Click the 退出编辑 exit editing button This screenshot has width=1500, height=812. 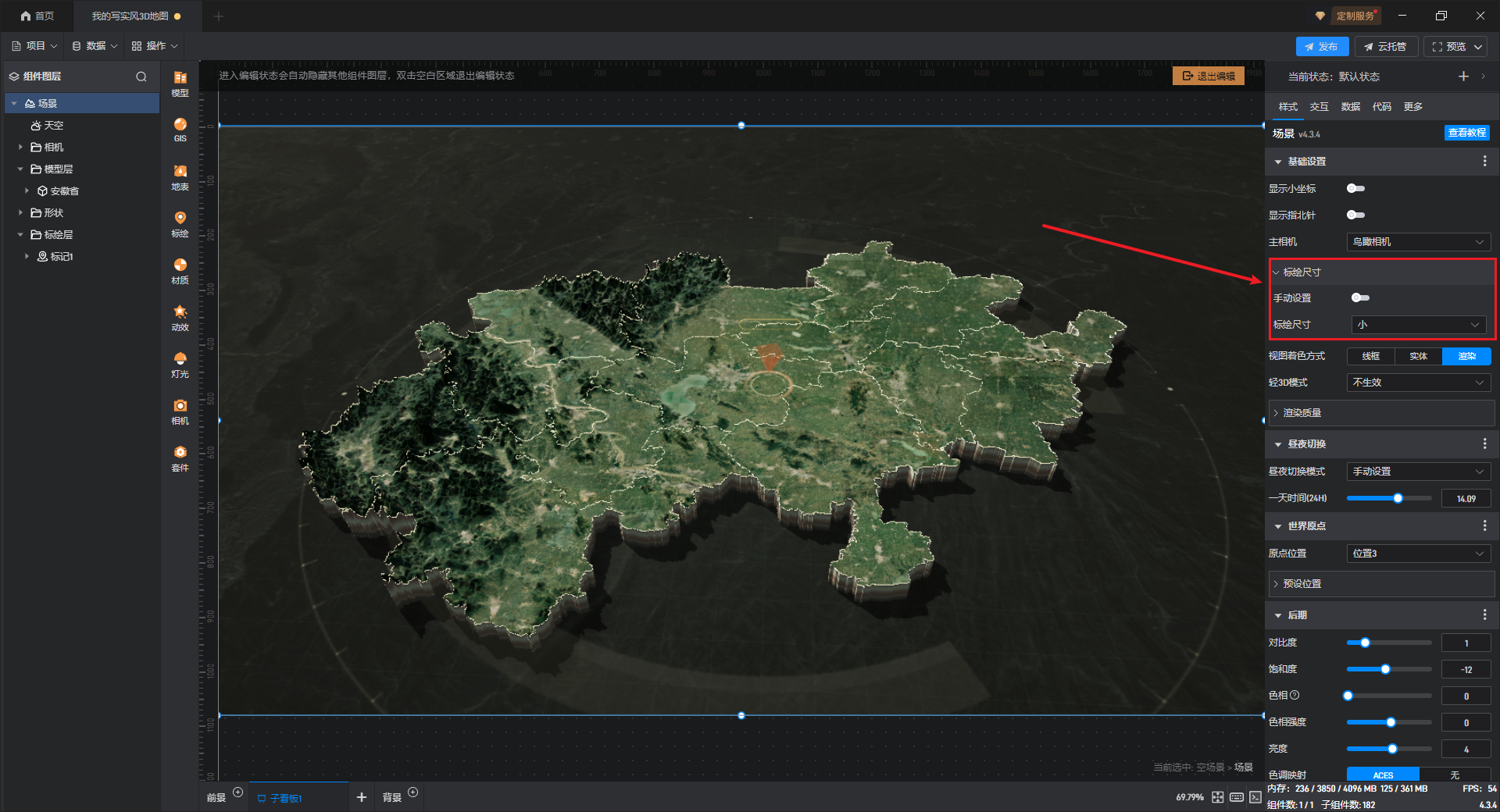(1208, 76)
